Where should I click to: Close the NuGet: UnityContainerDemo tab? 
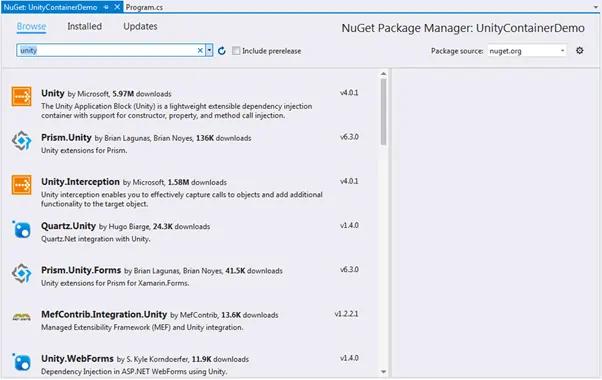click(x=117, y=7)
